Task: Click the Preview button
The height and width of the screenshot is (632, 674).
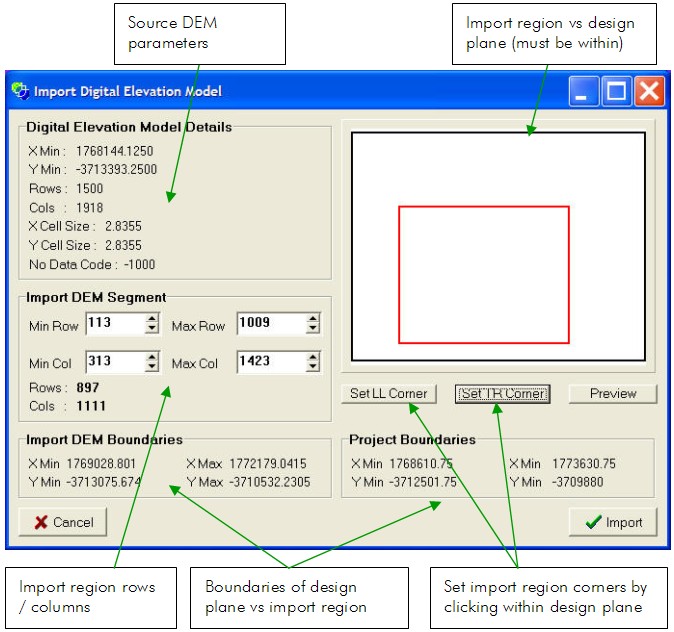Action: tap(612, 393)
